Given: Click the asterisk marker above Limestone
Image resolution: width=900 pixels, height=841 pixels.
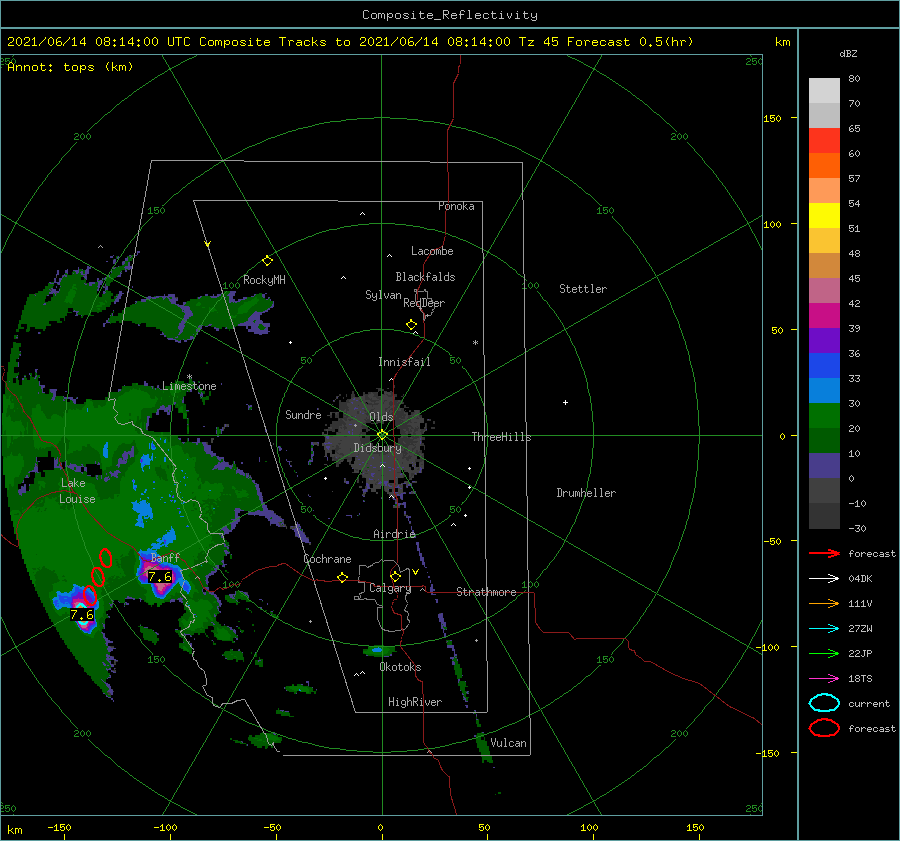Looking at the screenshot, I should click(189, 377).
